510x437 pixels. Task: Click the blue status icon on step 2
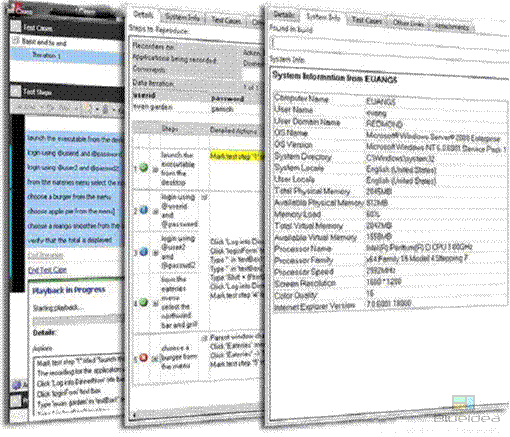[x=144, y=210]
